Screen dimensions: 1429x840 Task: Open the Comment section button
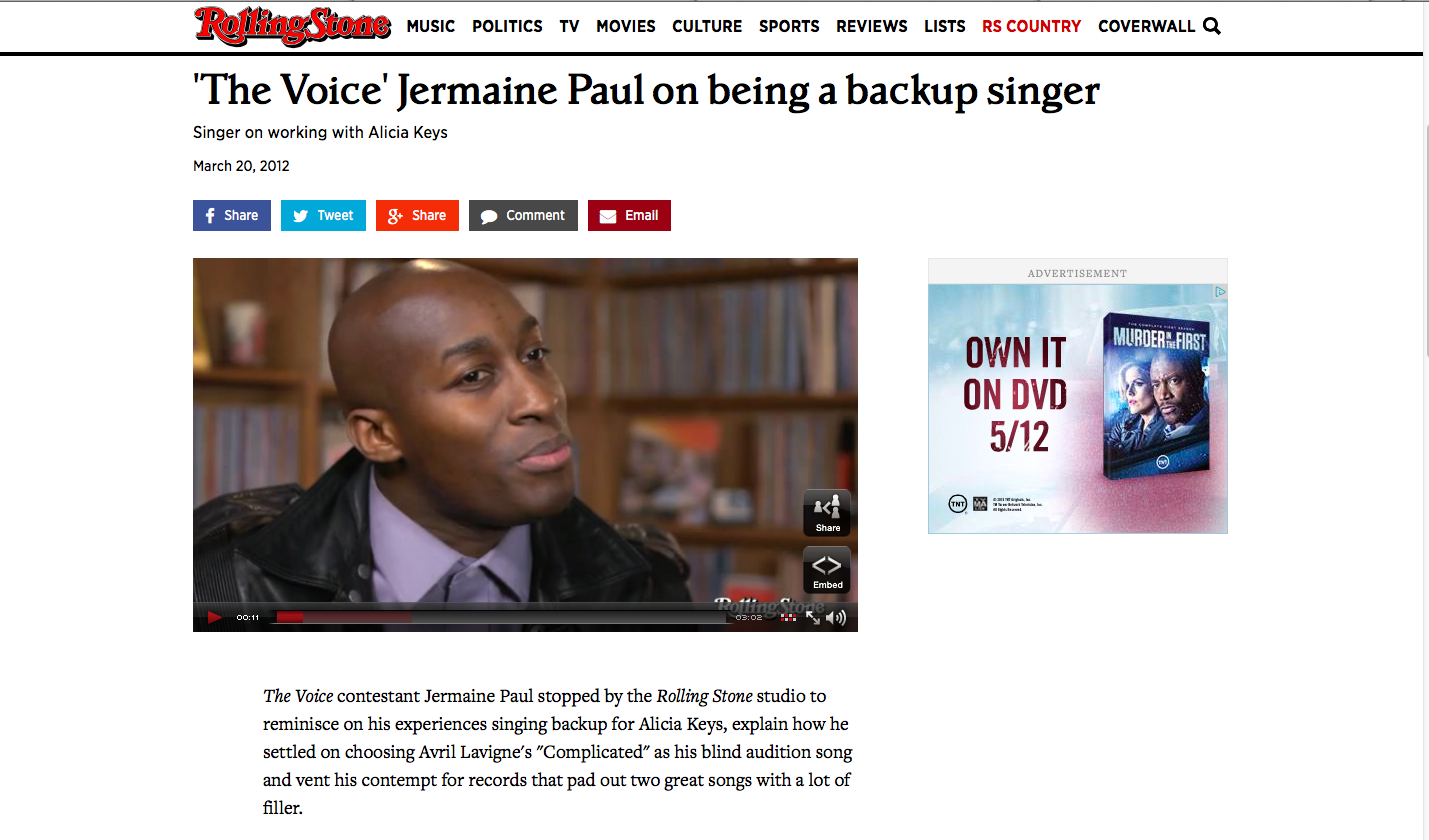click(523, 215)
